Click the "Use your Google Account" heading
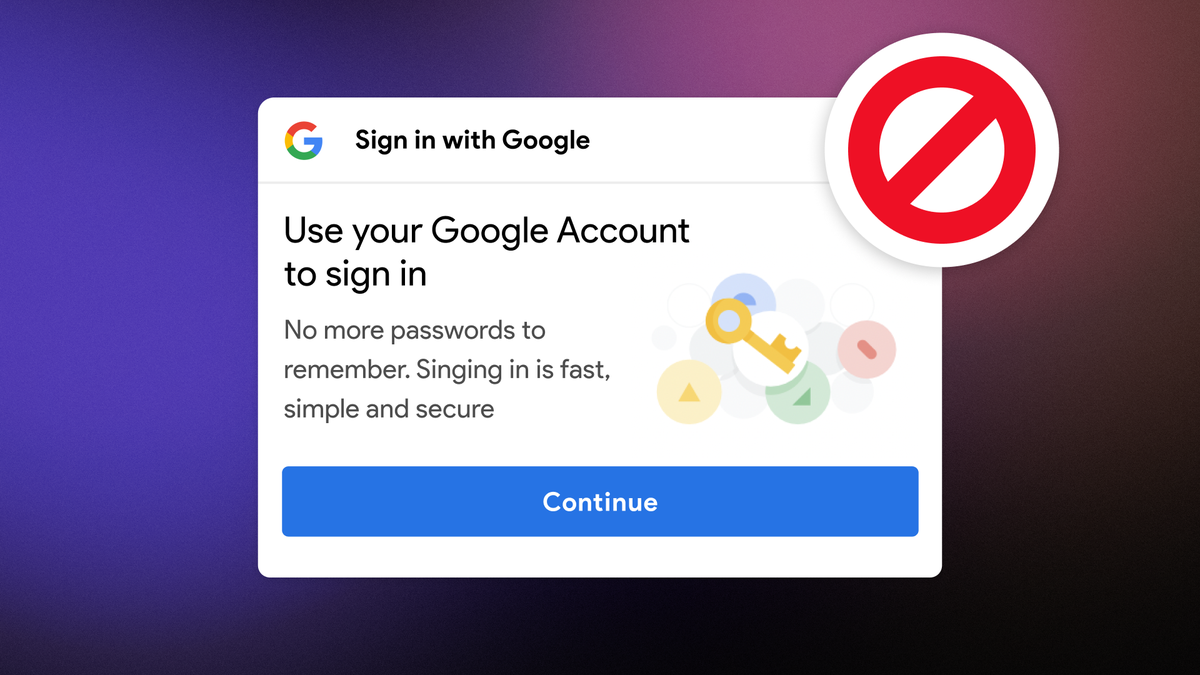Image resolution: width=1200 pixels, height=675 pixels. (x=487, y=232)
